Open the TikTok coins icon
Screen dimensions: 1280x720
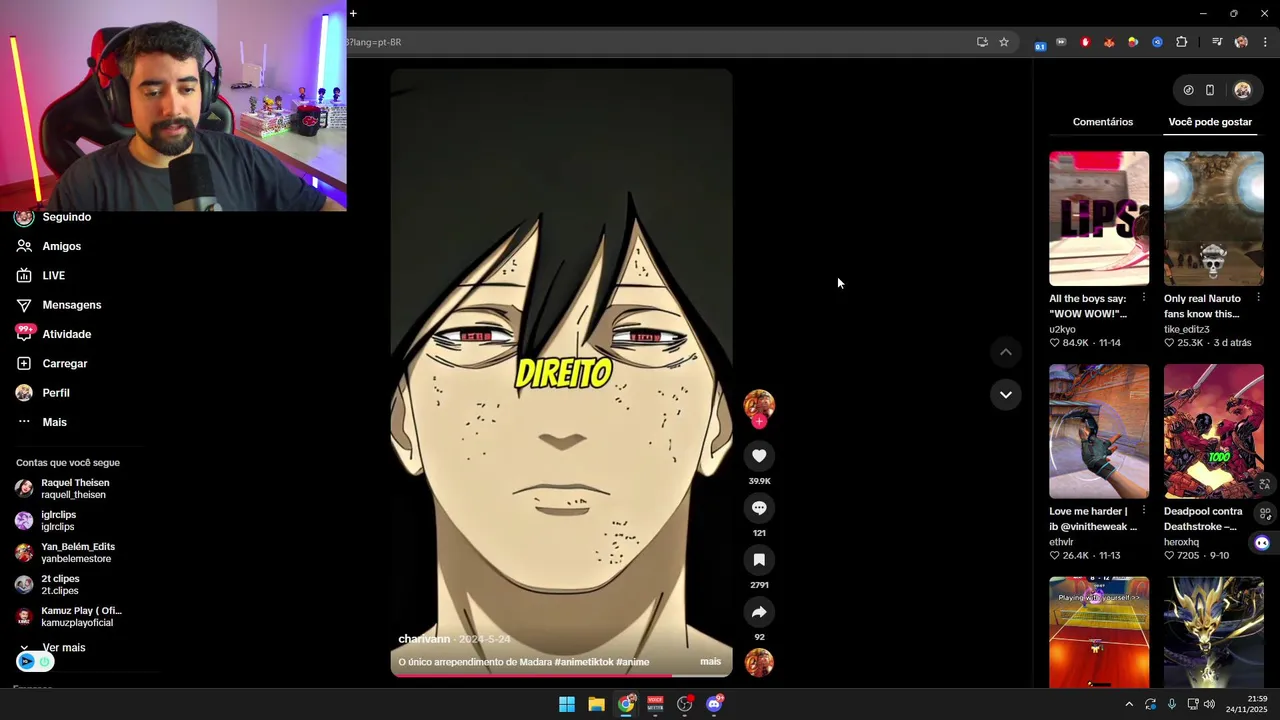1188,90
